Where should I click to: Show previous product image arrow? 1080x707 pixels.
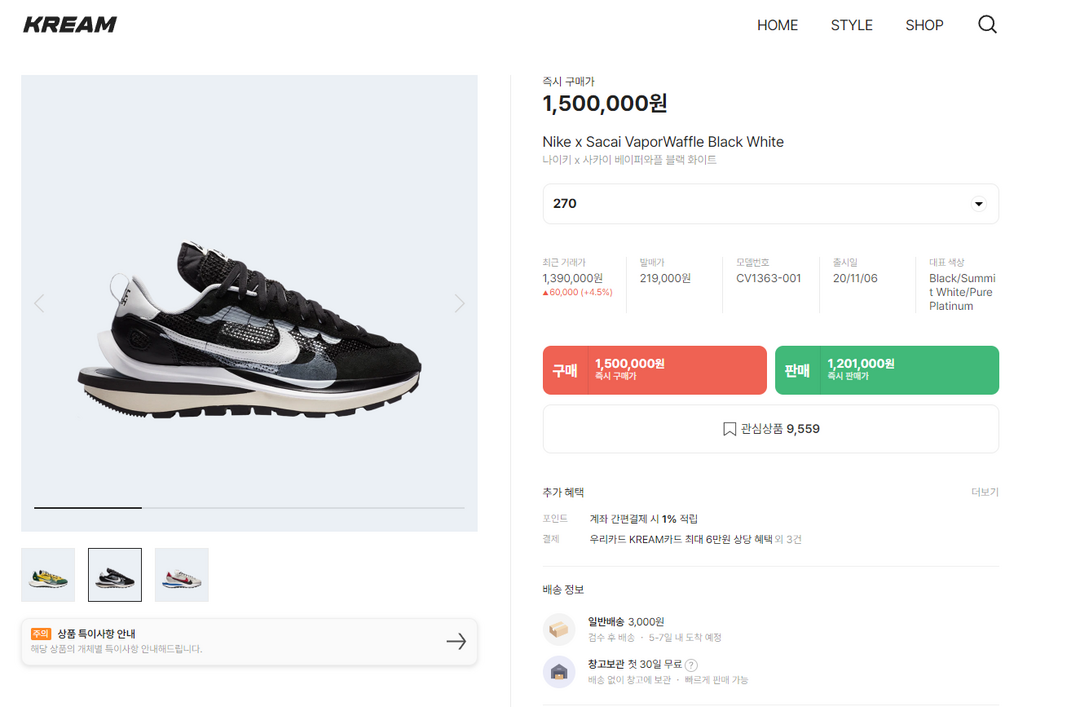tap(39, 303)
